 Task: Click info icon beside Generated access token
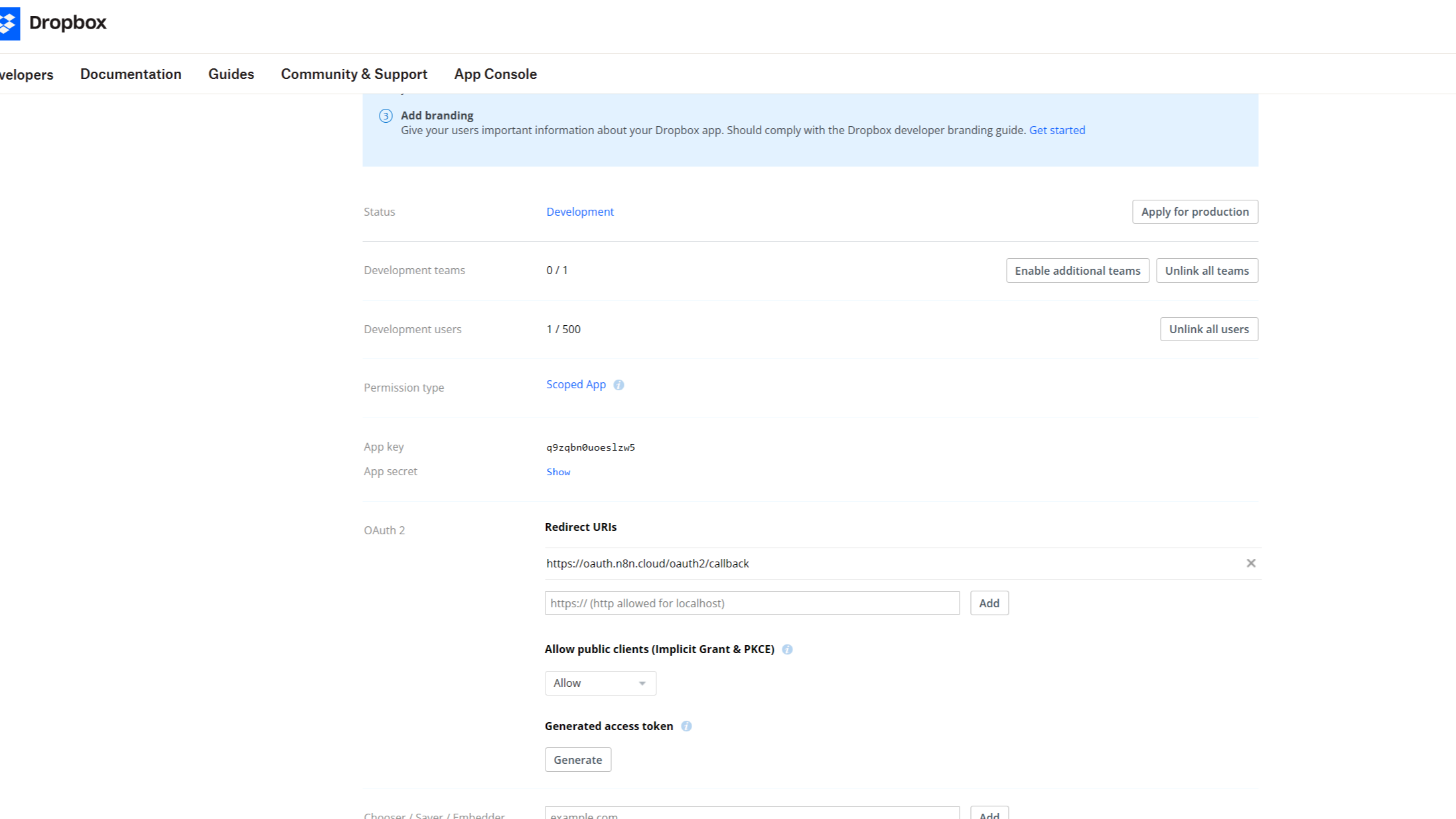coord(686,726)
